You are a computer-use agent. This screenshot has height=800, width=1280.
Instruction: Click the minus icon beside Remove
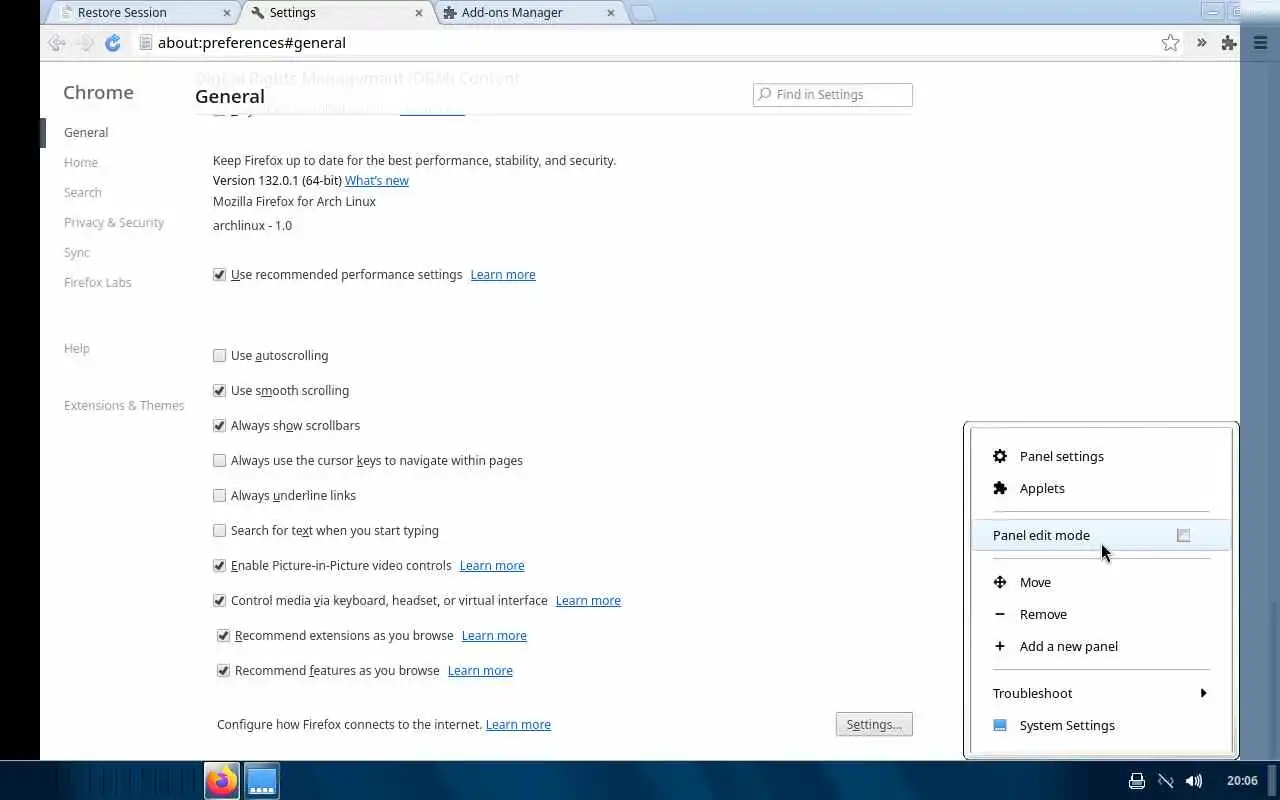(1000, 614)
